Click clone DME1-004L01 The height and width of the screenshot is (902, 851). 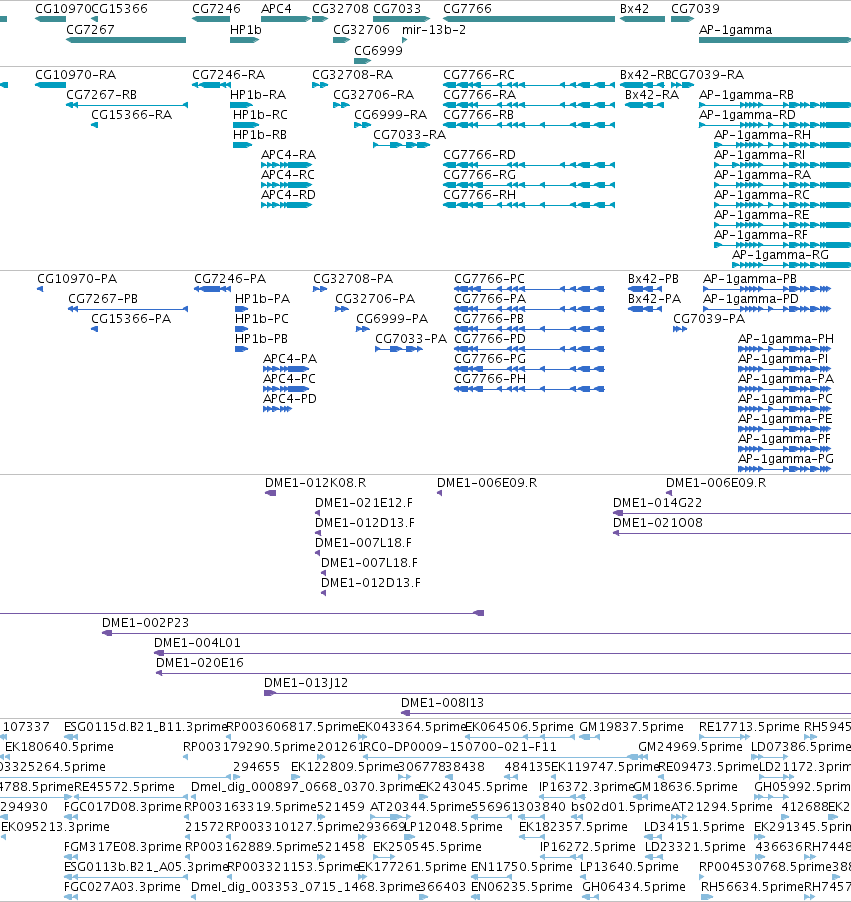(x=197, y=643)
